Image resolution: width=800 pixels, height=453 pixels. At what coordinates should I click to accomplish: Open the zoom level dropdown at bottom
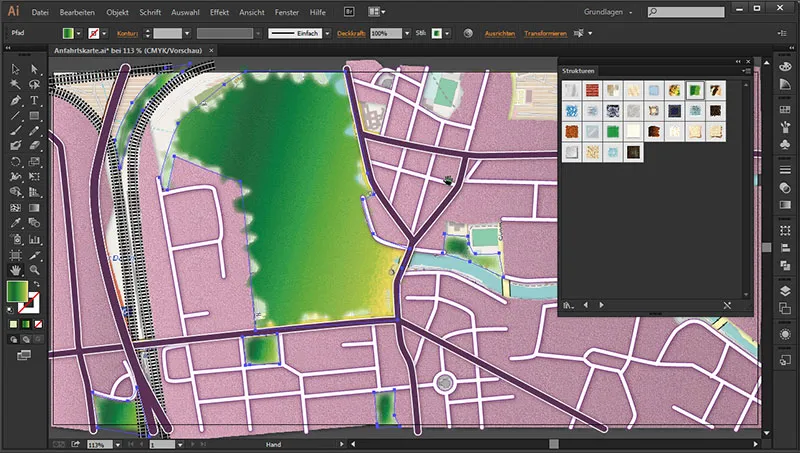click(x=118, y=445)
